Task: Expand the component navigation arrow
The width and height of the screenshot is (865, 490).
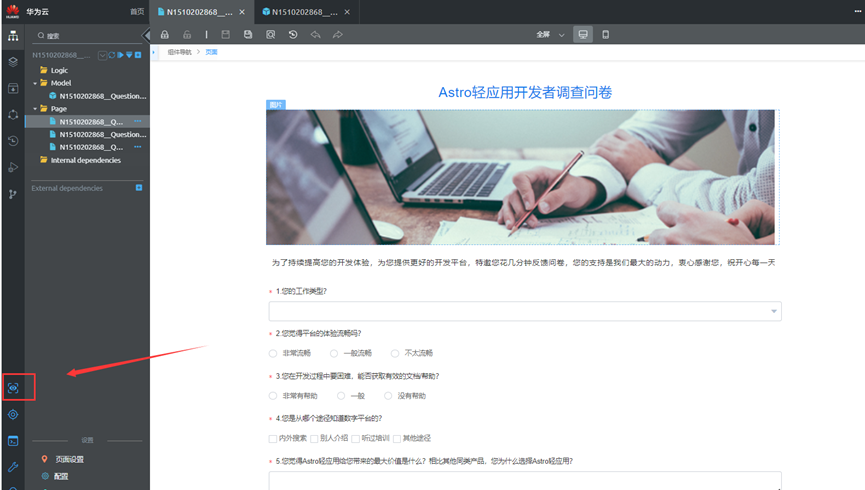Action: click(x=154, y=52)
